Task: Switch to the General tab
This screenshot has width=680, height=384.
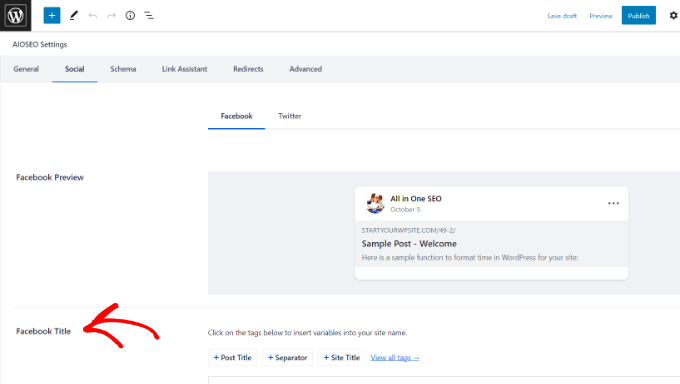Action: (26, 69)
